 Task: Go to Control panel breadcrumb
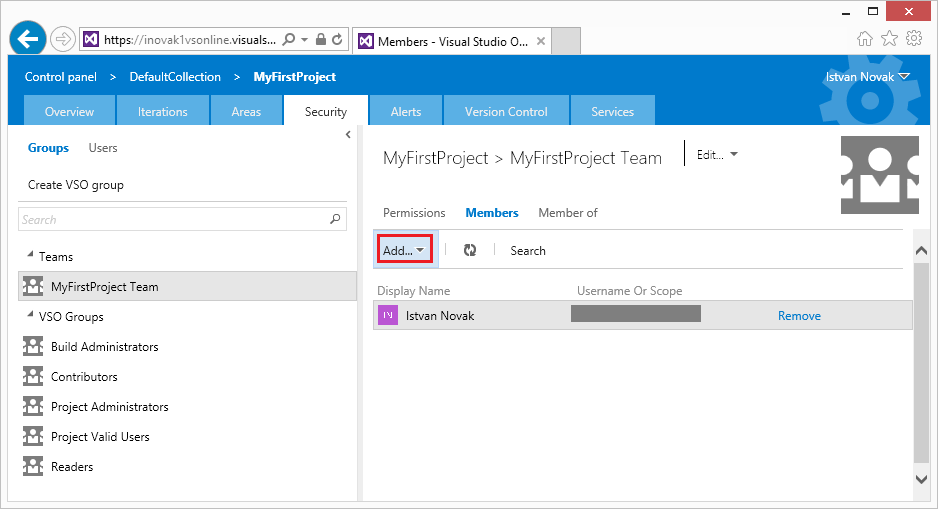(x=60, y=77)
